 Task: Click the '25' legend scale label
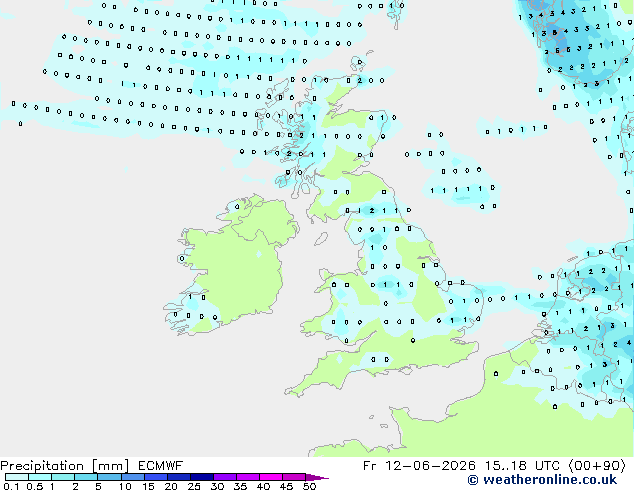[194, 486]
